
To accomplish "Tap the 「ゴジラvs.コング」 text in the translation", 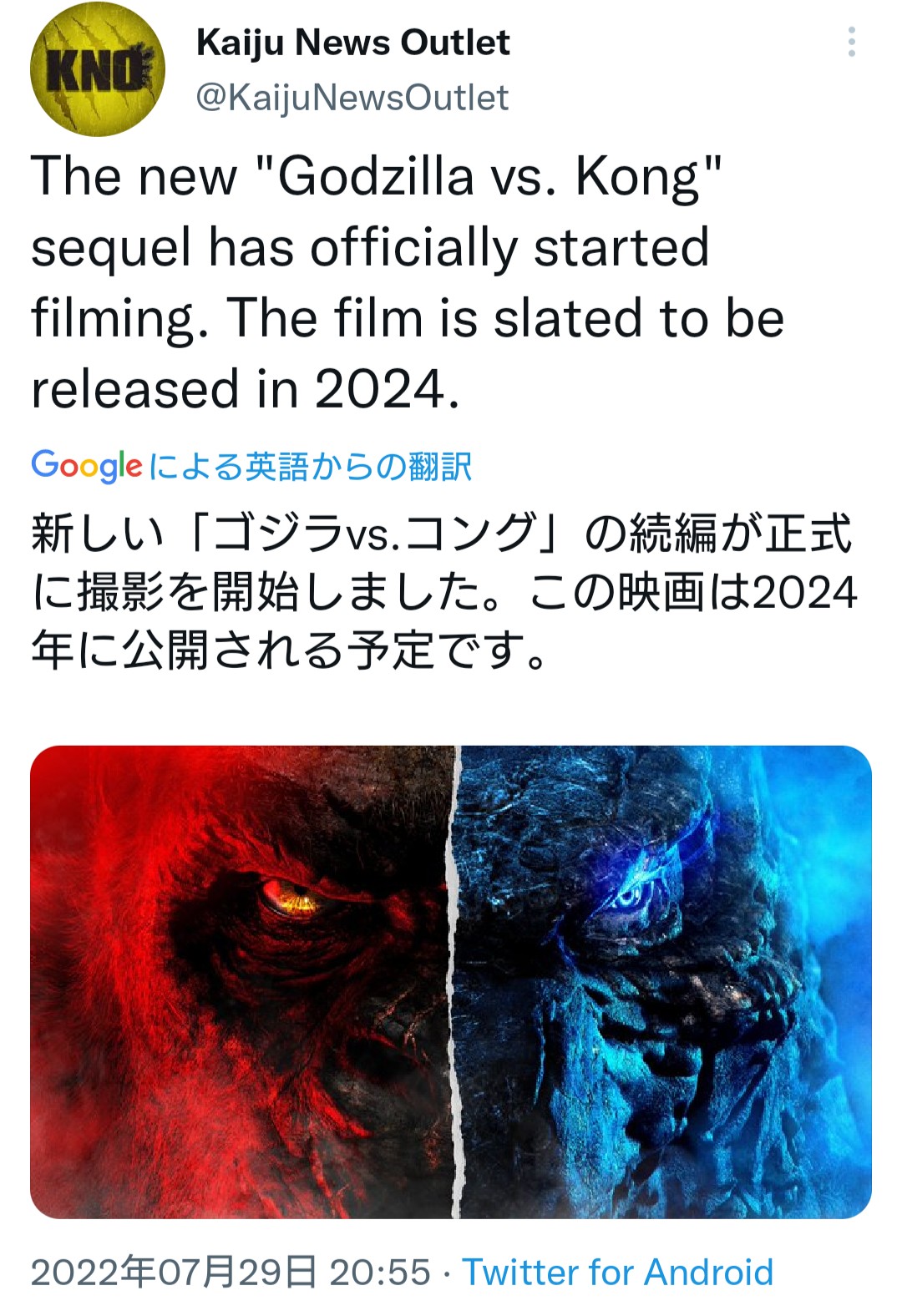I will tap(378, 534).
